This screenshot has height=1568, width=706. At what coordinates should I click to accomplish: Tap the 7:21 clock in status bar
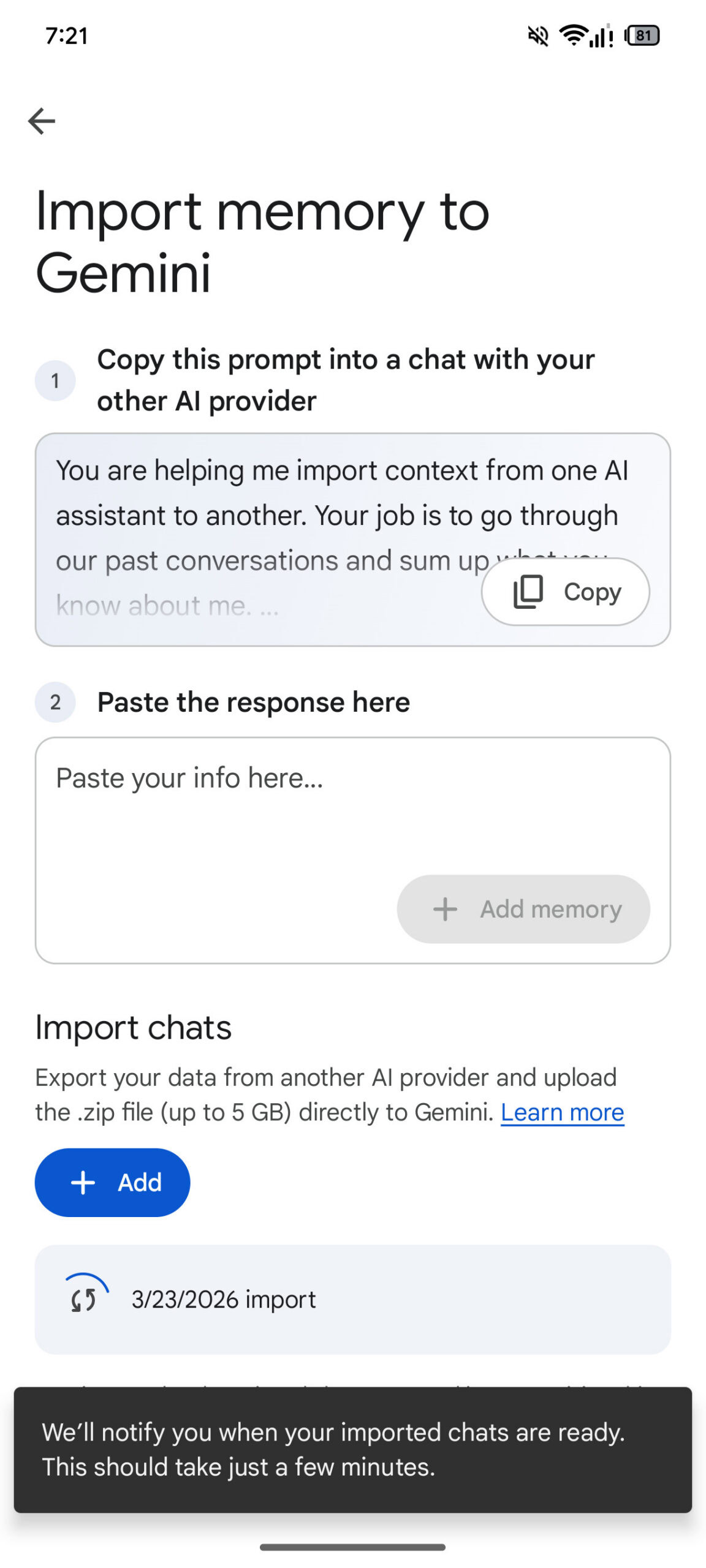pos(67,36)
